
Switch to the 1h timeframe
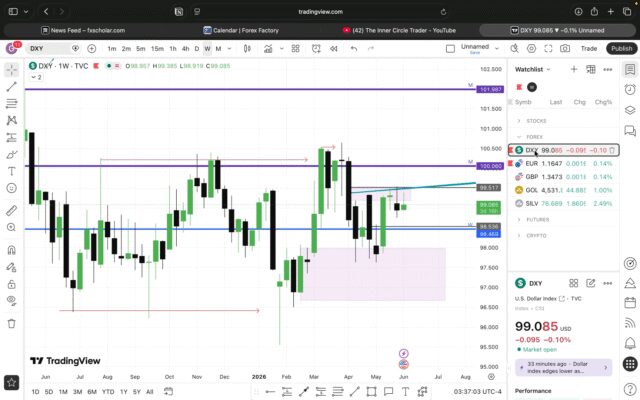click(x=173, y=49)
